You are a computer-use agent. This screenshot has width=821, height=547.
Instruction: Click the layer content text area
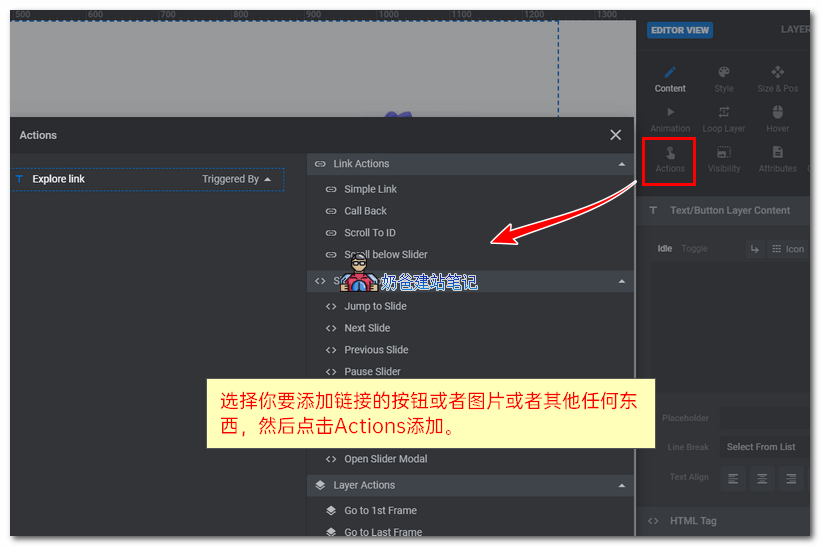click(730, 327)
